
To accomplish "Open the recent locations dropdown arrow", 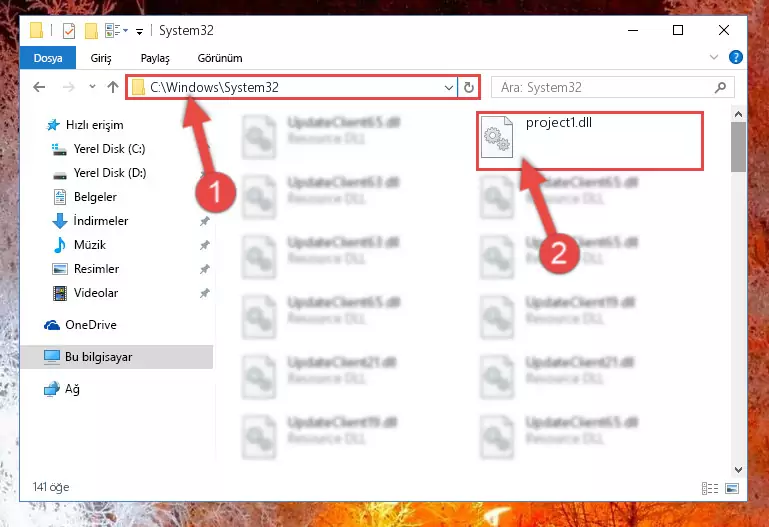I will (x=92, y=87).
